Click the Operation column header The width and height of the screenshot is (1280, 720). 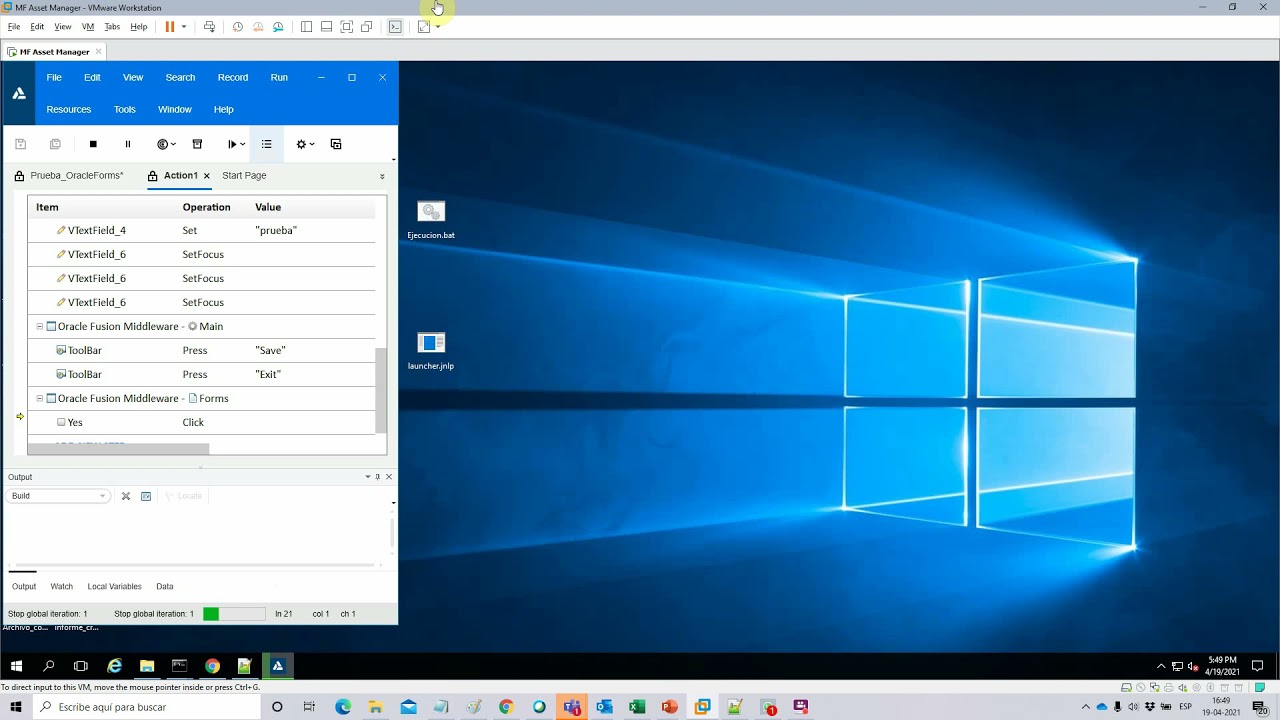(x=206, y=207)
